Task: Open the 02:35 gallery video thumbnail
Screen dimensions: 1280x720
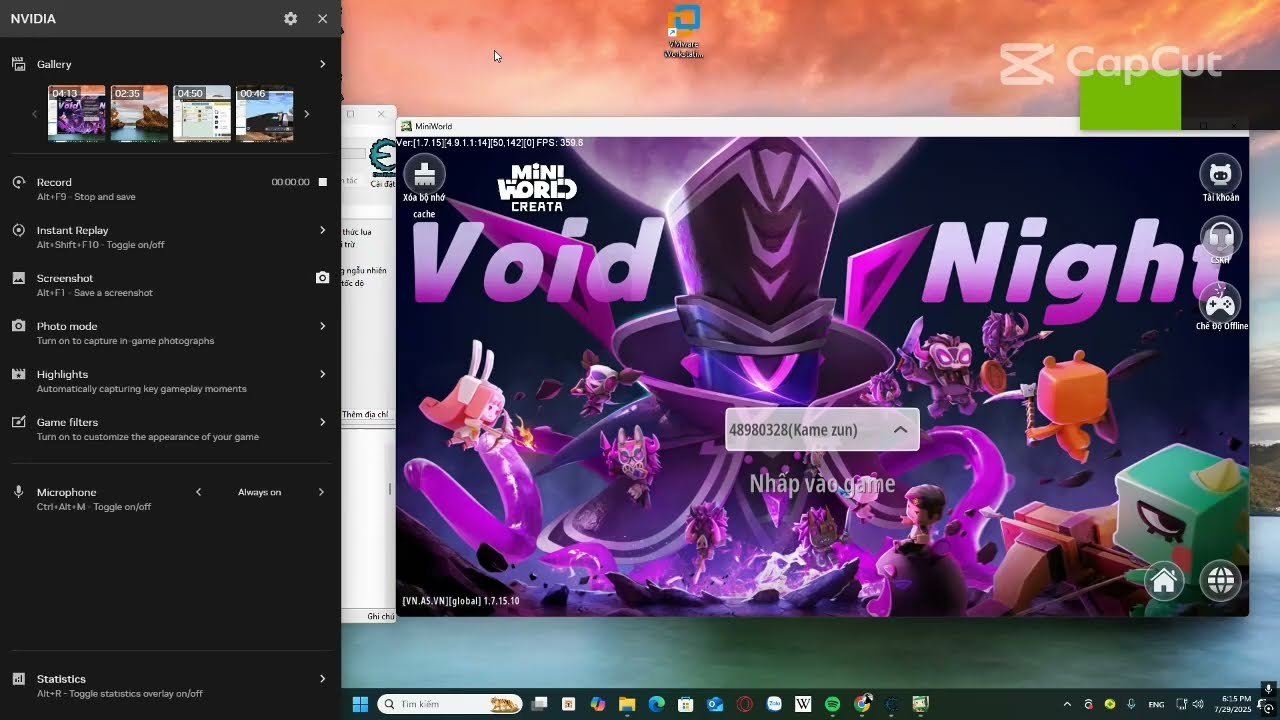Action: 139,113
